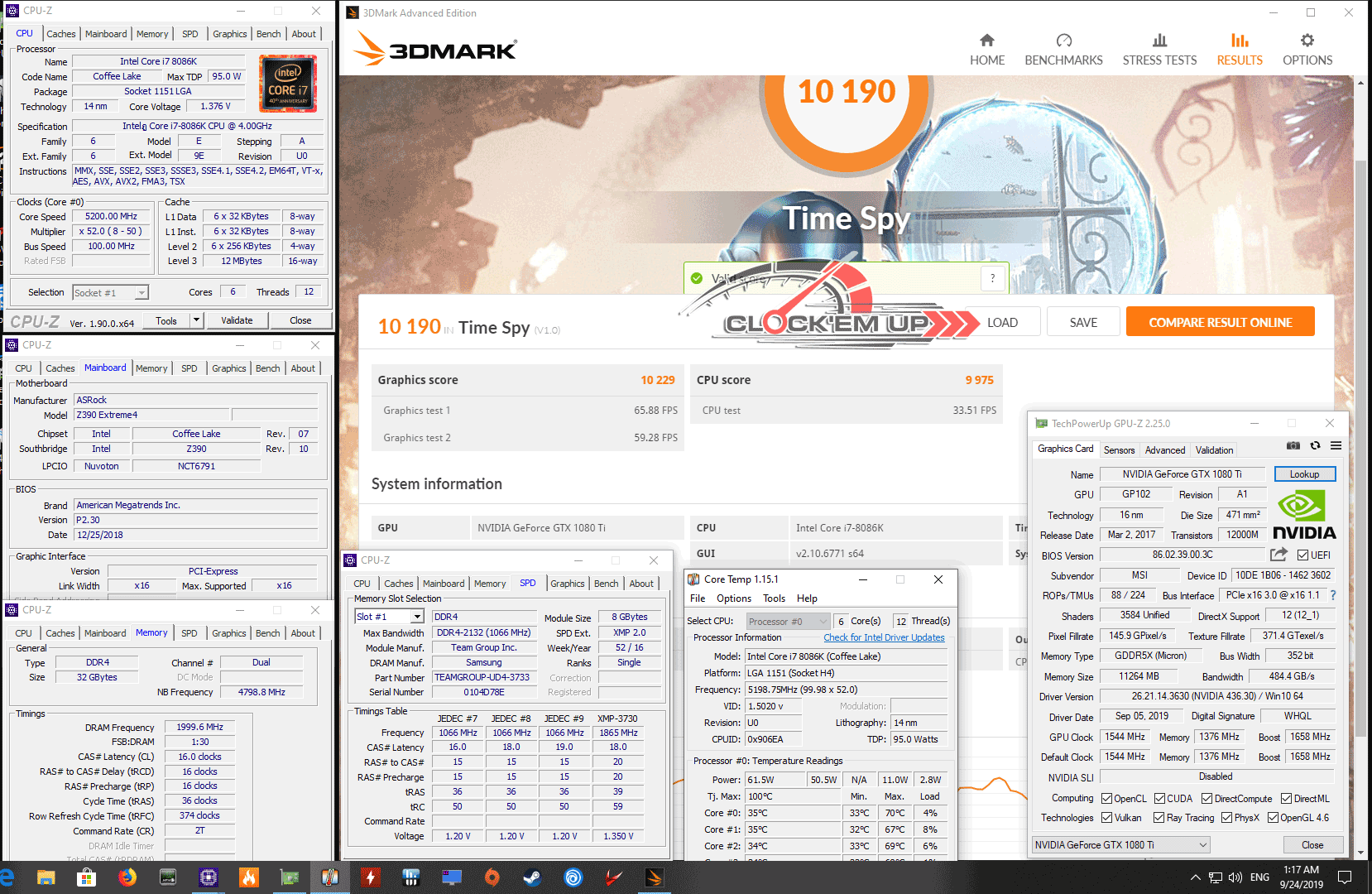Click Check for Intel Driver Updates link
The image size is (1372, 894).
[884, 637]
